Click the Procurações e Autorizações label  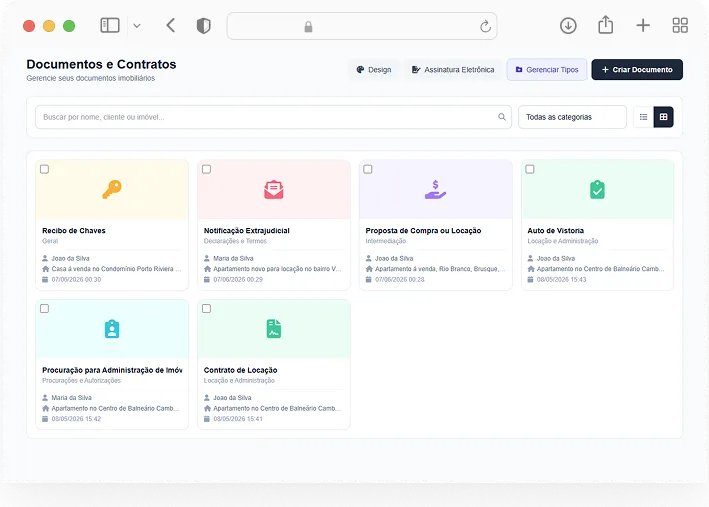pyautogui.click(x=81, y=380)
